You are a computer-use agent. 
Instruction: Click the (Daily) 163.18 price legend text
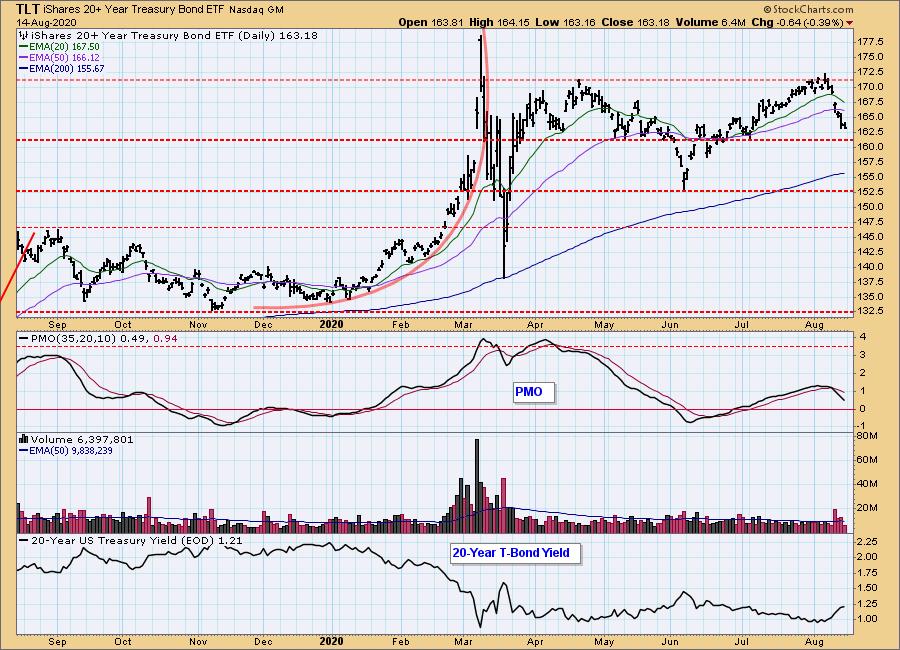(x=277, y=36)
